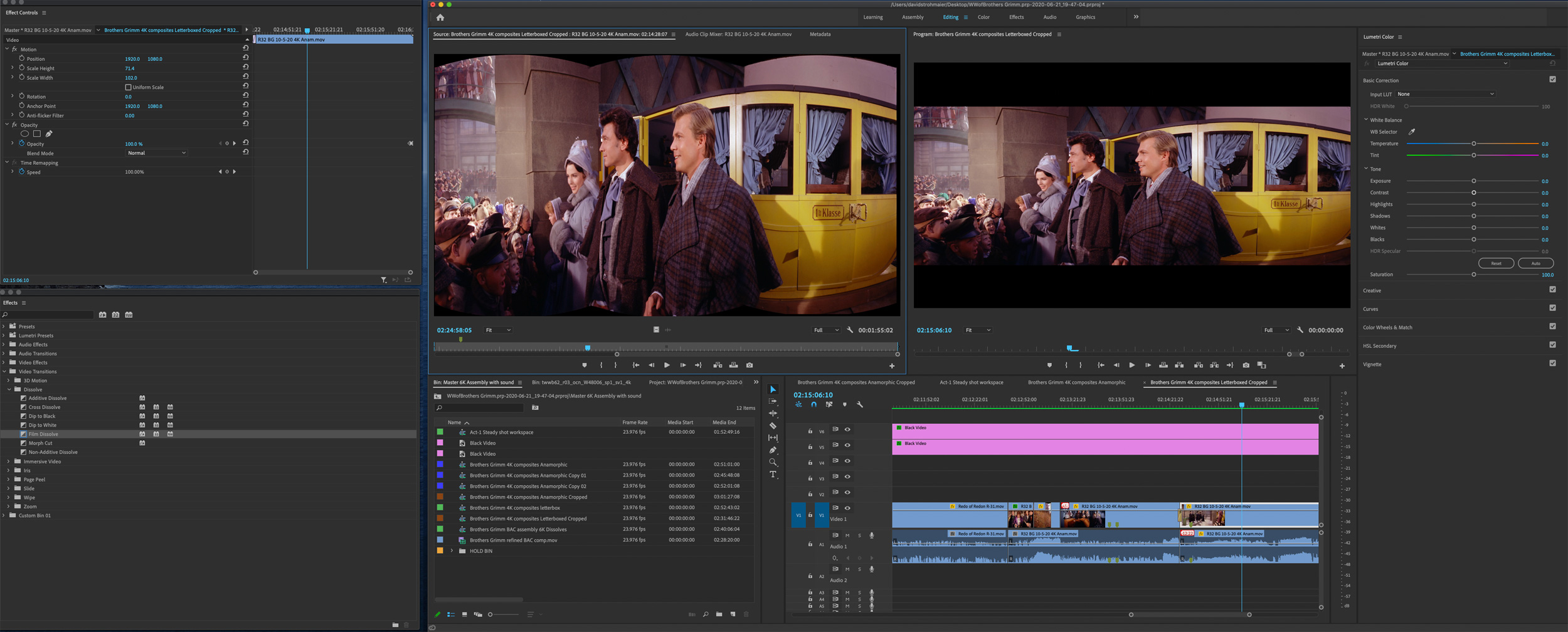Switch to the Assembly workspace

tap(913, 17)
